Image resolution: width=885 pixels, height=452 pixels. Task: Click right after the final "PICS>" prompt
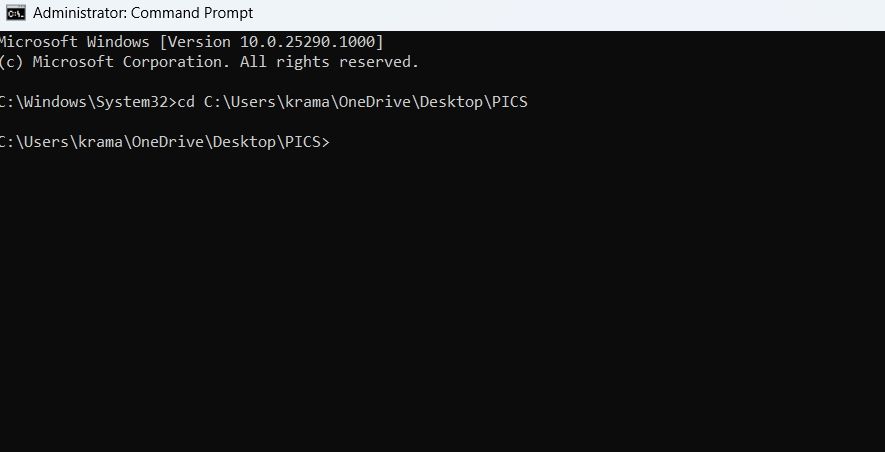tap(334, 142)
